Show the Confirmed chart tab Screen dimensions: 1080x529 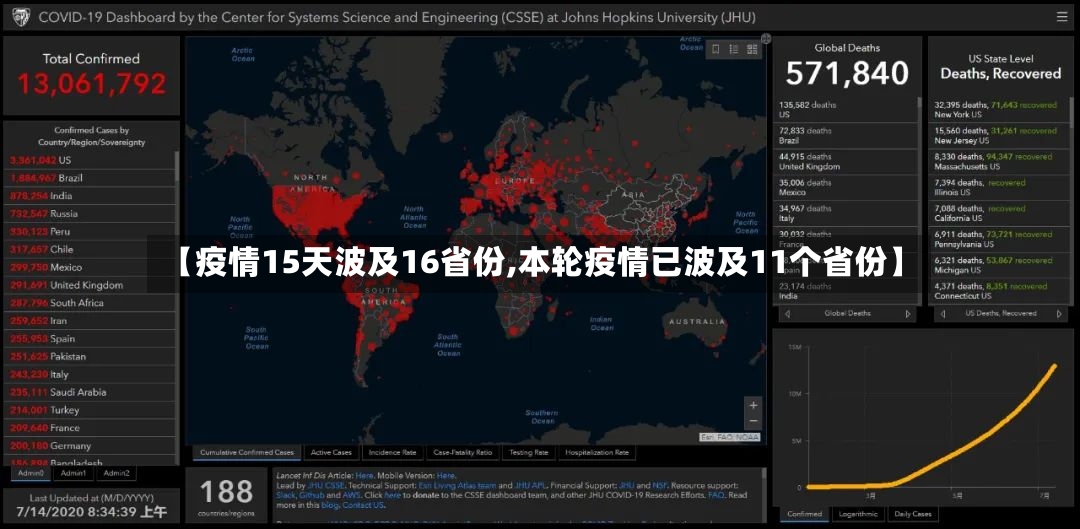pyautogui.click(x=804, y=515)
